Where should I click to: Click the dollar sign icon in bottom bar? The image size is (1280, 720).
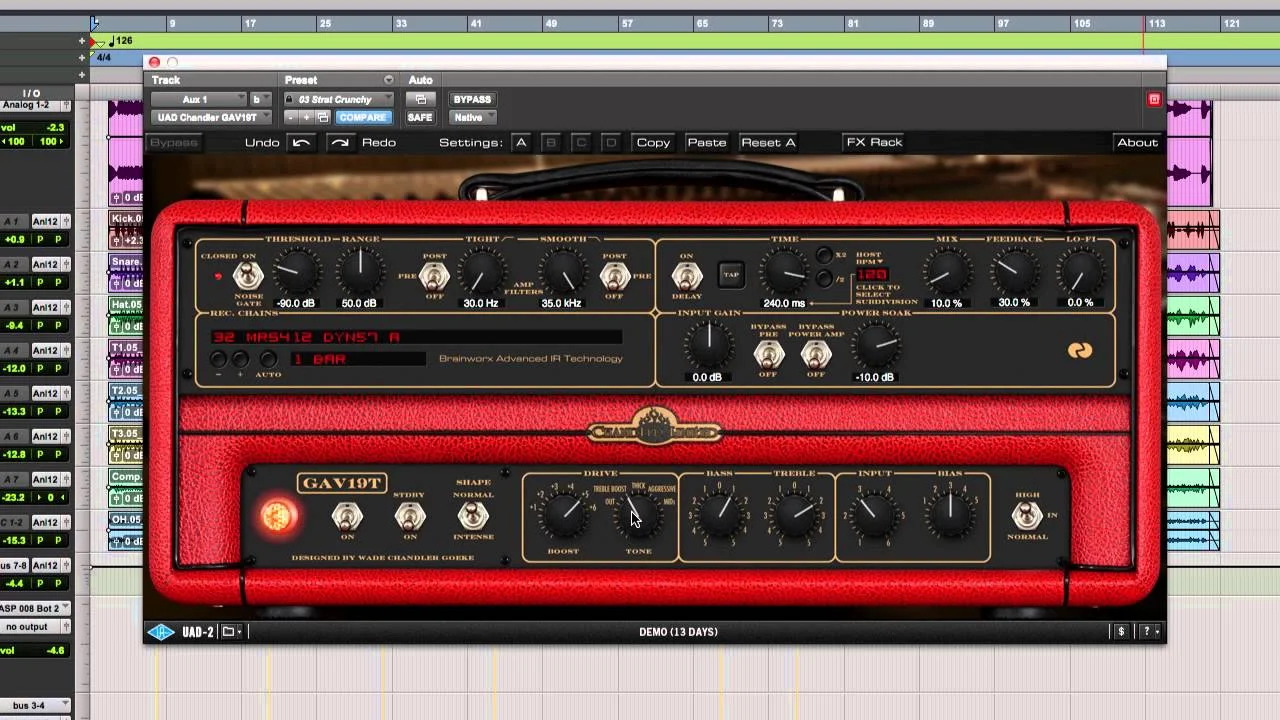pos(1120,631)
